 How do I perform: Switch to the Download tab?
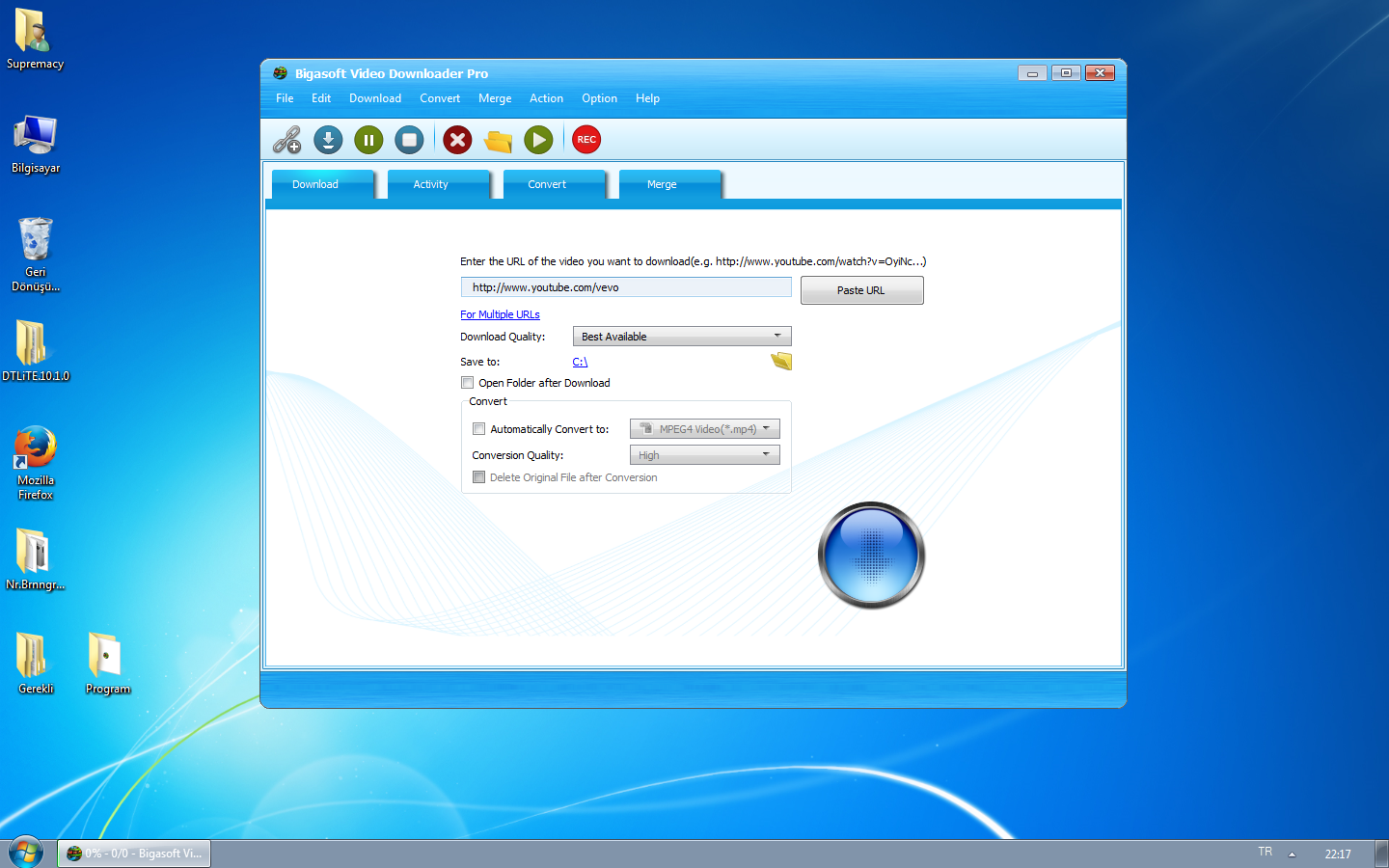[323, 184]
